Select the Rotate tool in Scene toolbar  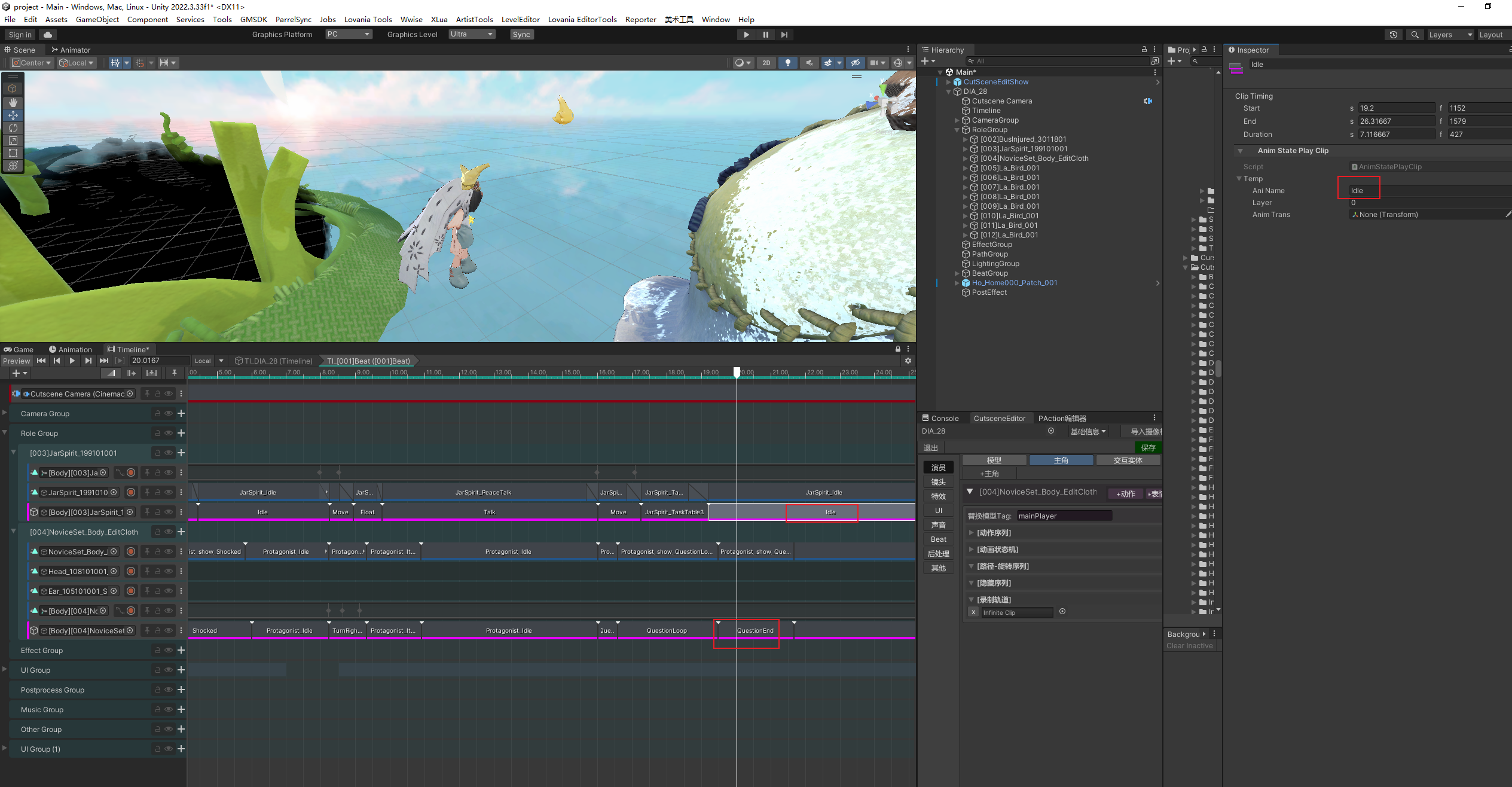(13, 128)
